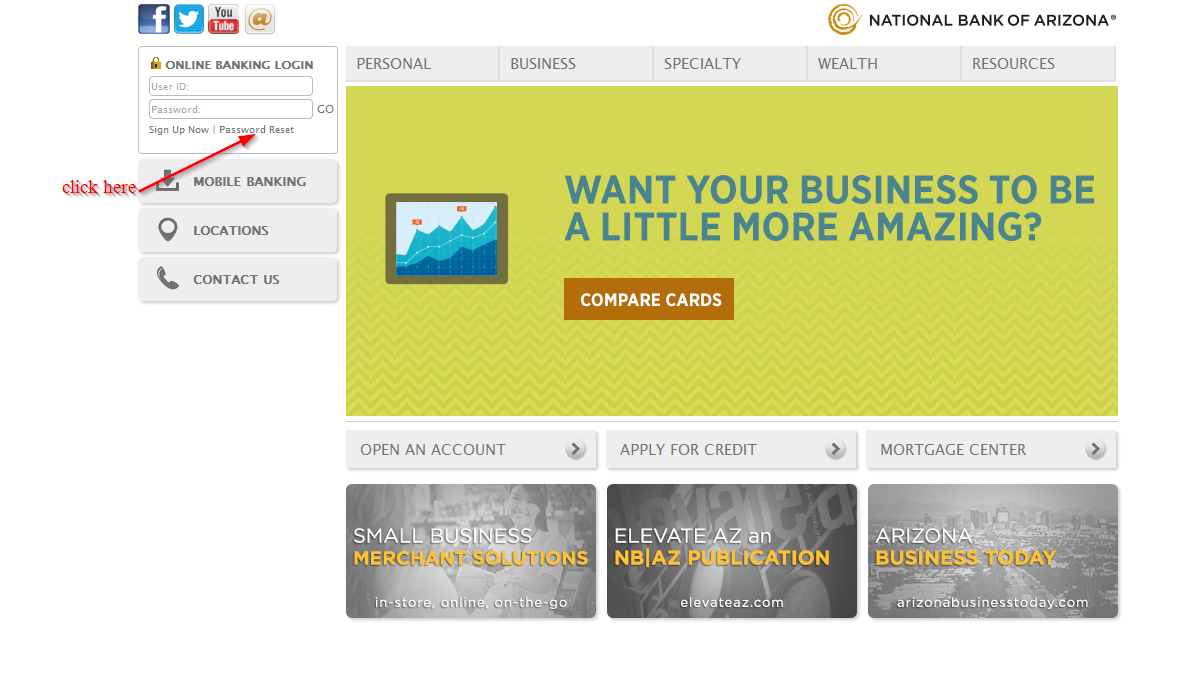Image resolution: width=1194 pixels, height=676 pixels.
Task: Open the Twitter bird icon
Action: [189, 19]
